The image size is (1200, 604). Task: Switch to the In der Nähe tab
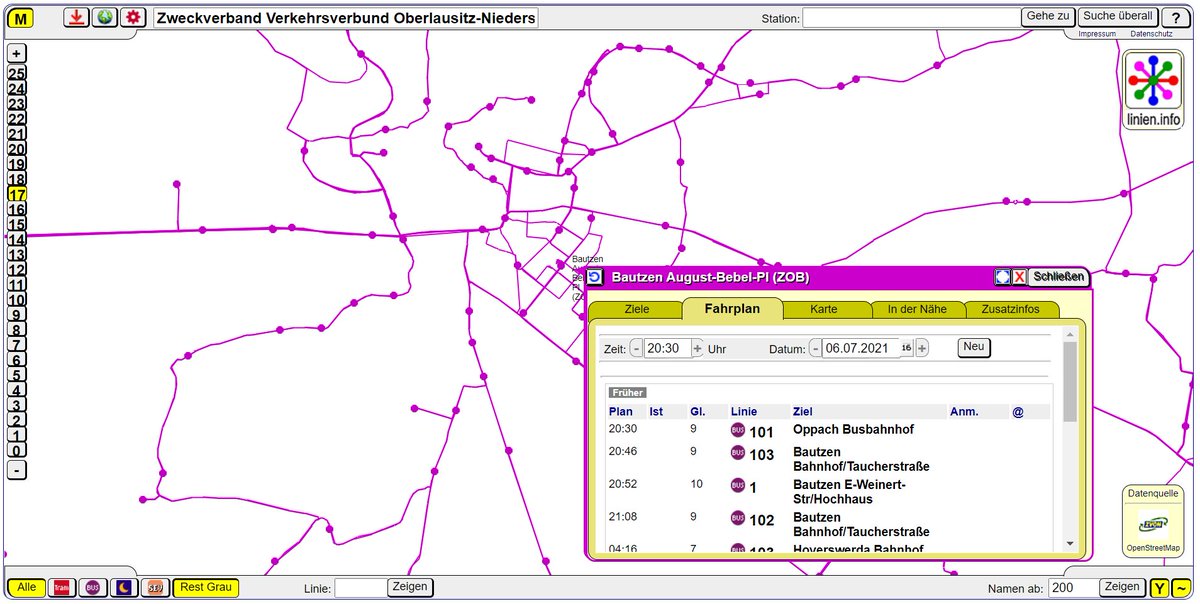click(917, 309)
